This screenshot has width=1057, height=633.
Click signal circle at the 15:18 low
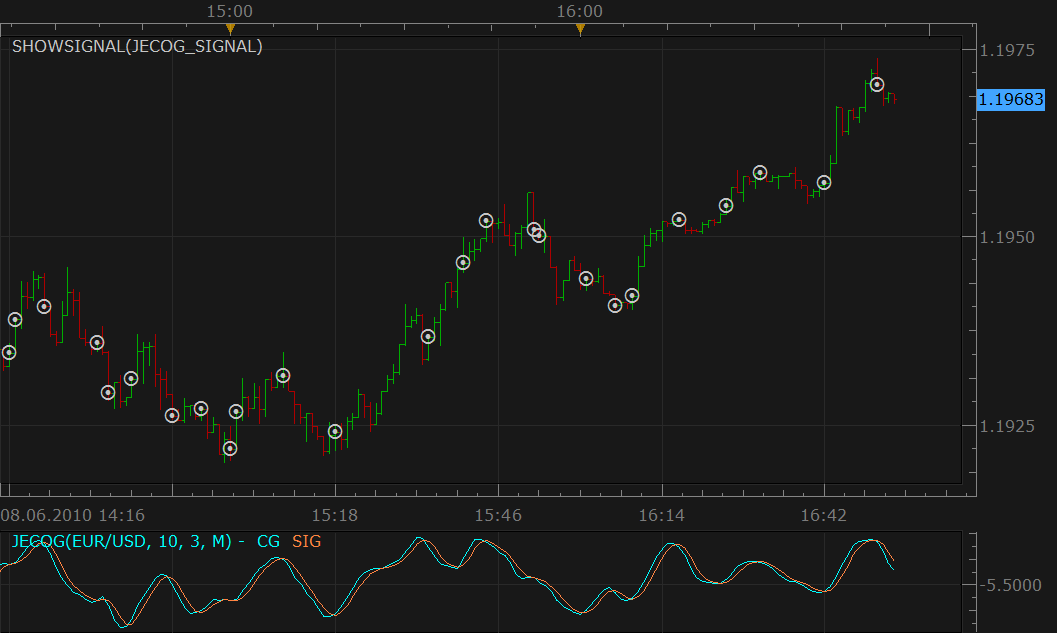[x=335, y=431]
